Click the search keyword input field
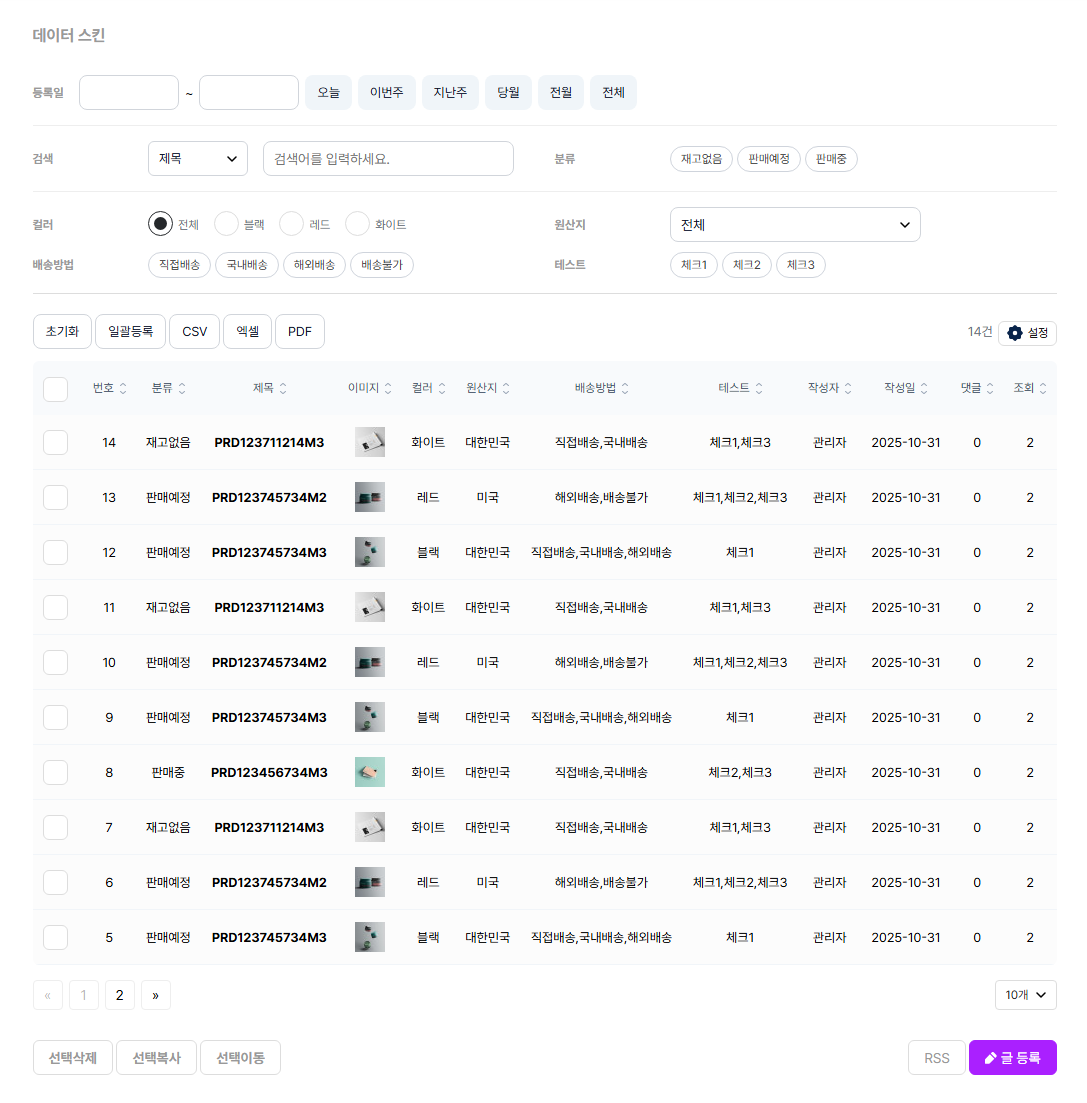 click(x=388, y=158)
